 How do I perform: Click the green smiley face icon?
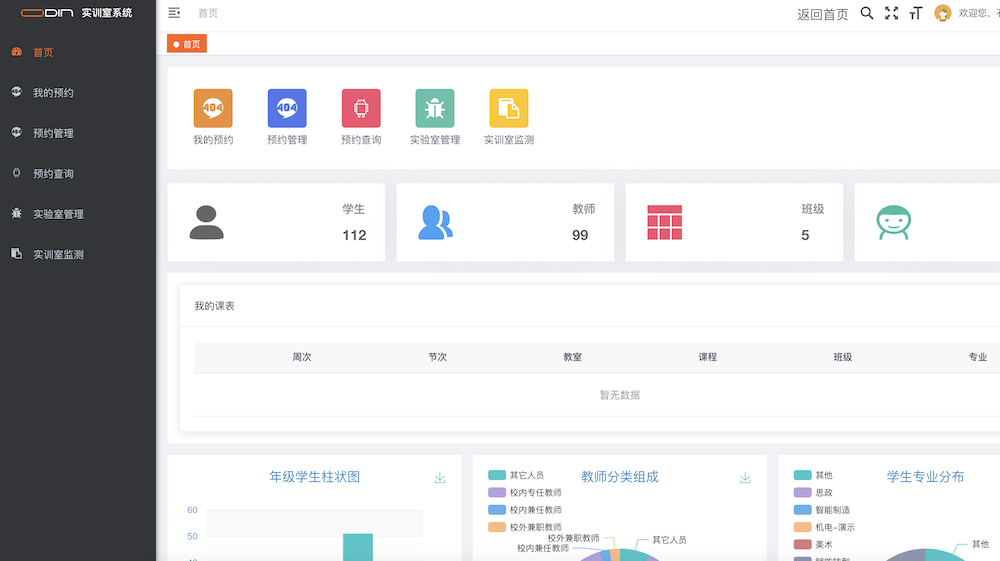click(893, 222)
